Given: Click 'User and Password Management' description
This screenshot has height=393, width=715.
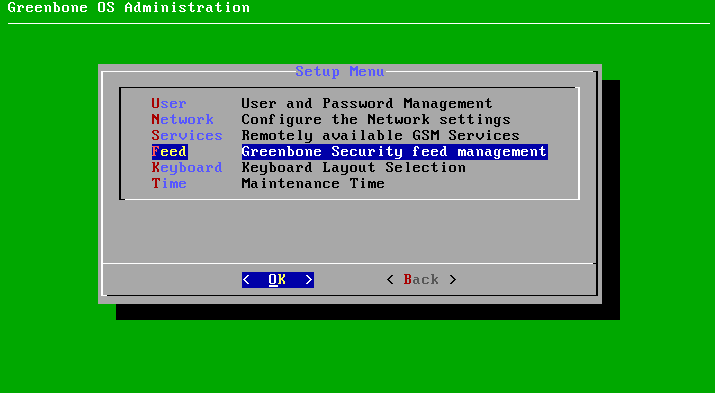Looking at the screenshot, I should pyautogui.click(x=367, y=103).
